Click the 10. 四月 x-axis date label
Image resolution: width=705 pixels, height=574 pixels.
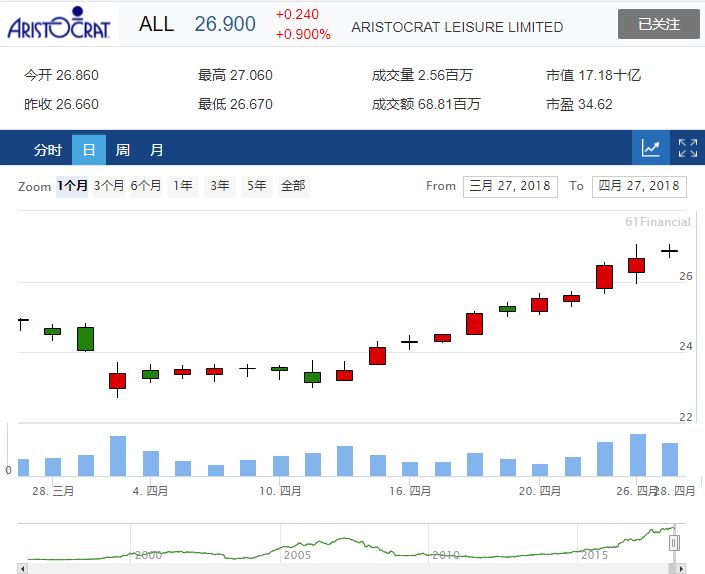280,491
